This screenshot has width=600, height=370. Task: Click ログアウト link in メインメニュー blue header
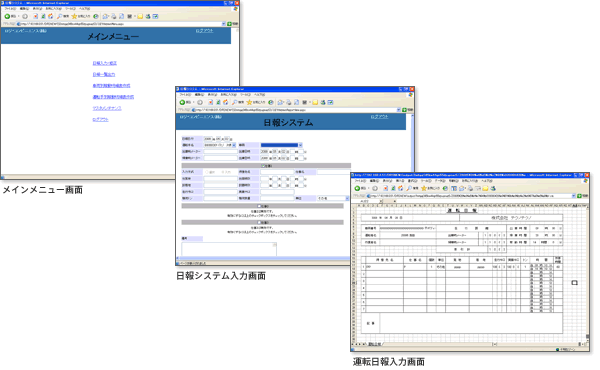pos(204,31)
